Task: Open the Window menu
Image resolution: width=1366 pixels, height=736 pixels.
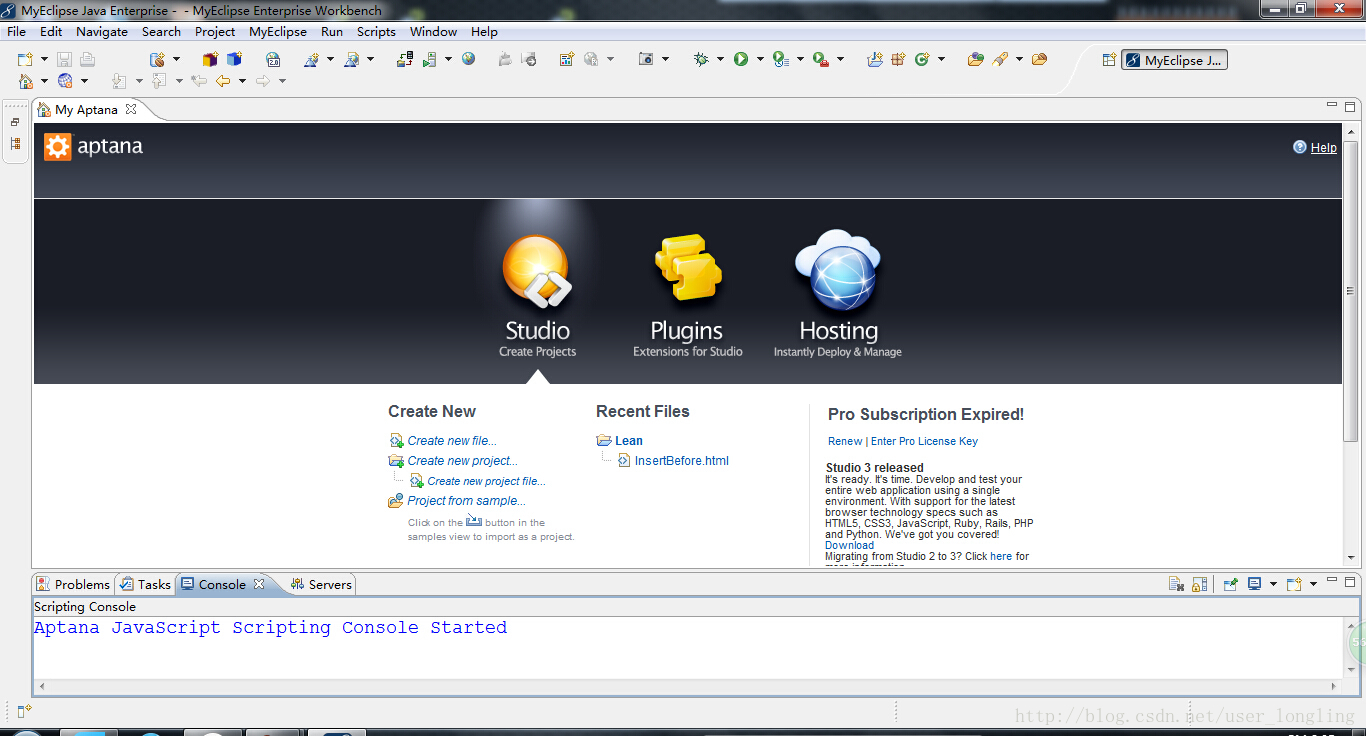Action: 433,32
